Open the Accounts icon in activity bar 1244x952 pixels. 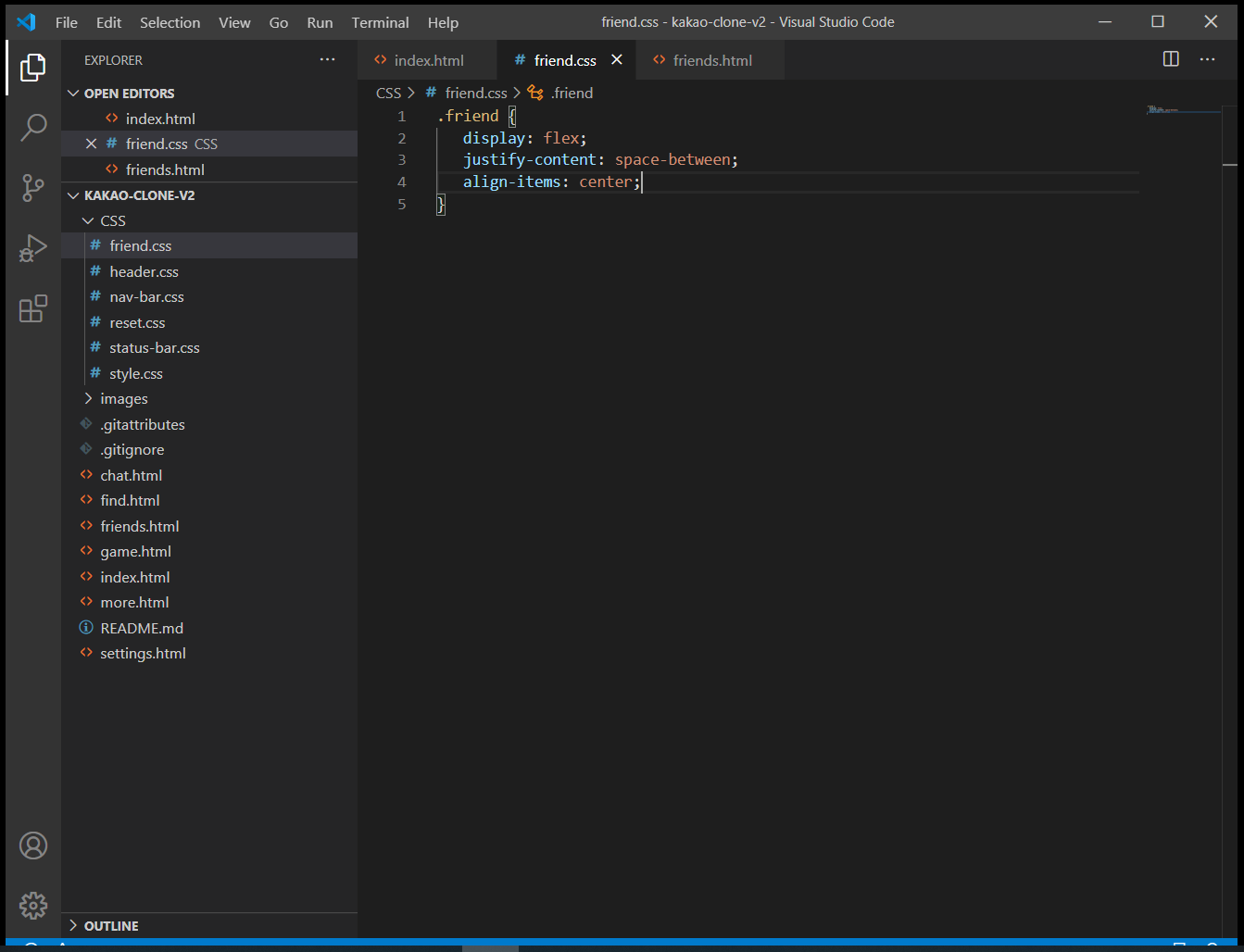click(33, 846)
